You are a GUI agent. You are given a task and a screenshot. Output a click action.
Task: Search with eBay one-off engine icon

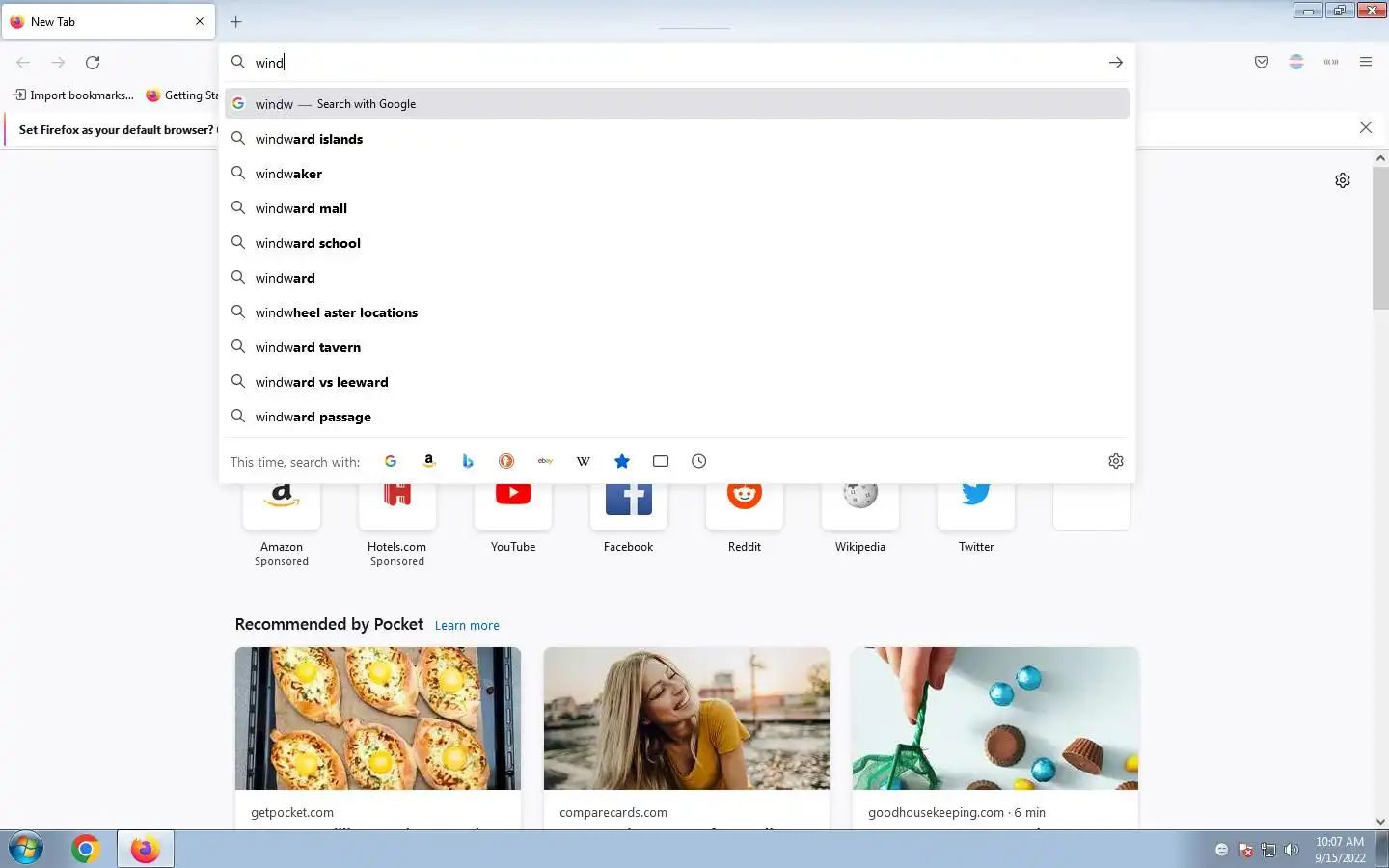coord(545,461)
